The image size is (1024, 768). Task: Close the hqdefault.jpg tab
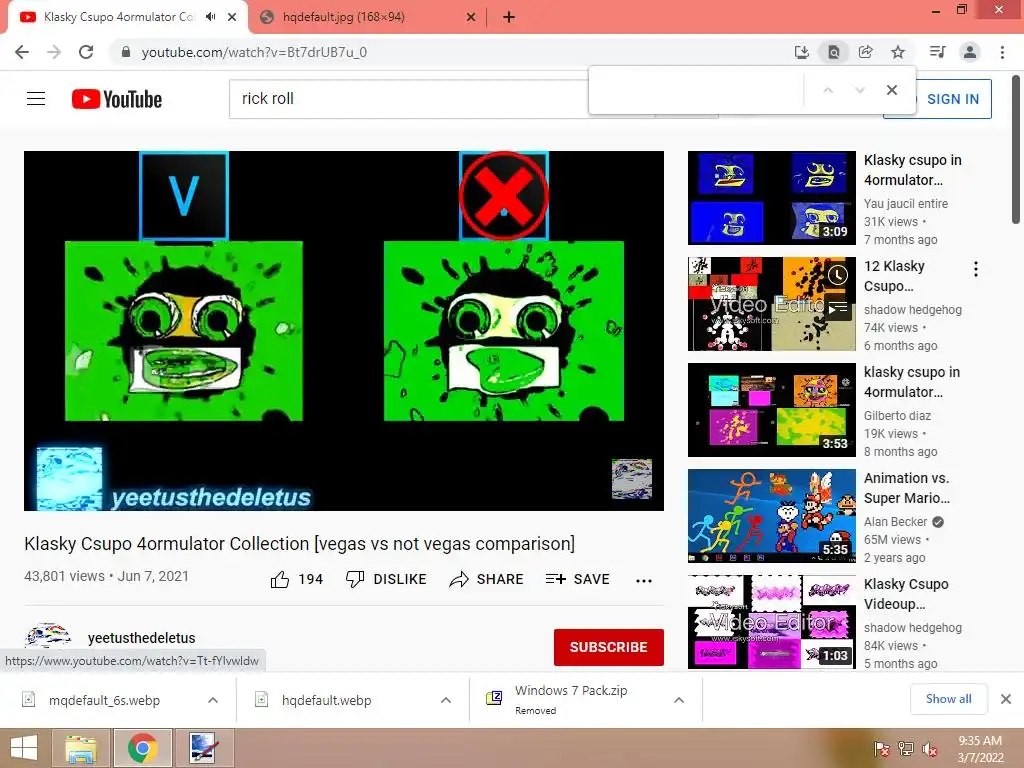[471, 18]
